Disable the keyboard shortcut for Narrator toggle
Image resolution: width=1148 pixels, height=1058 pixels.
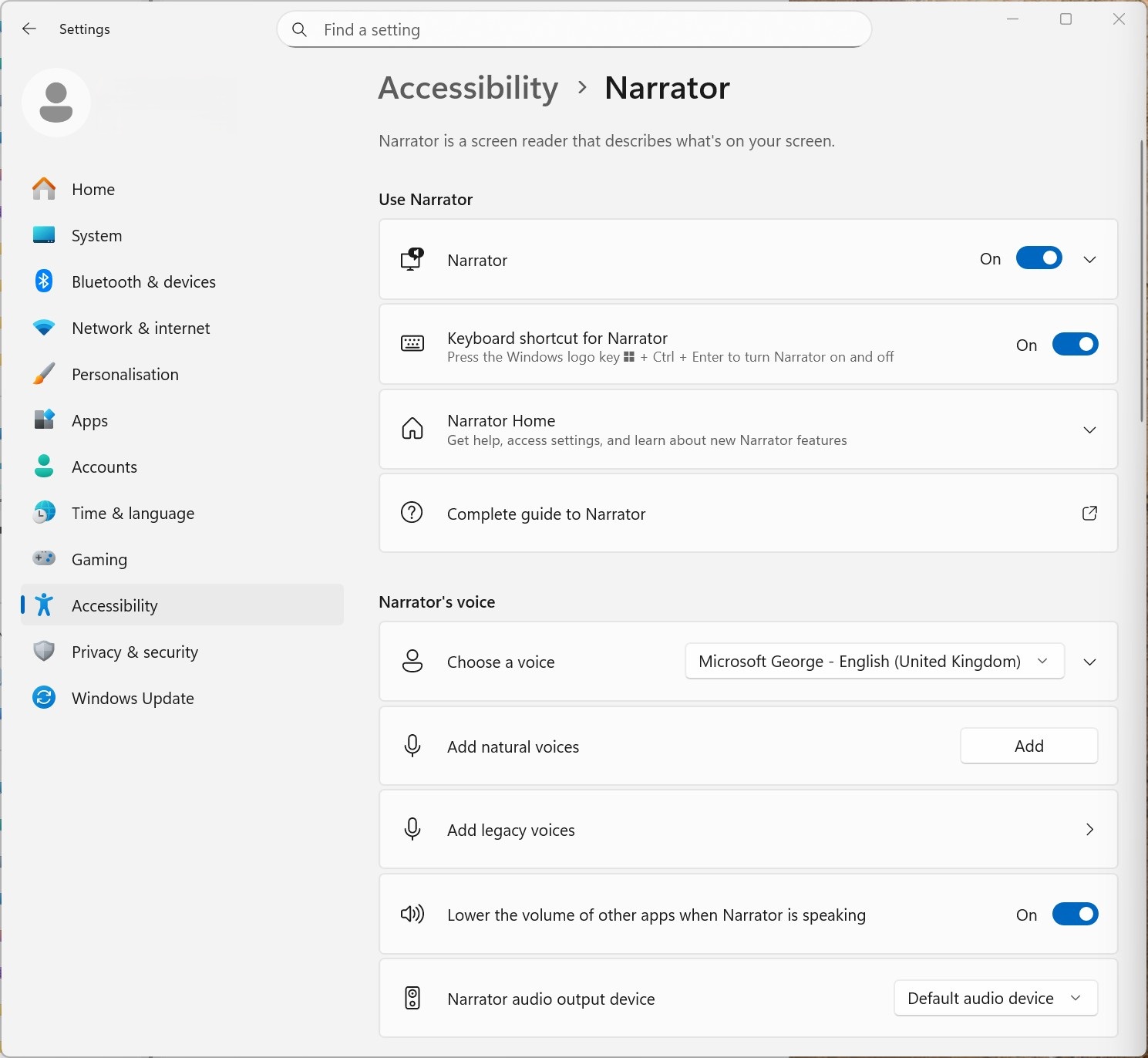pyautogui.click(x=1075, y=345)
